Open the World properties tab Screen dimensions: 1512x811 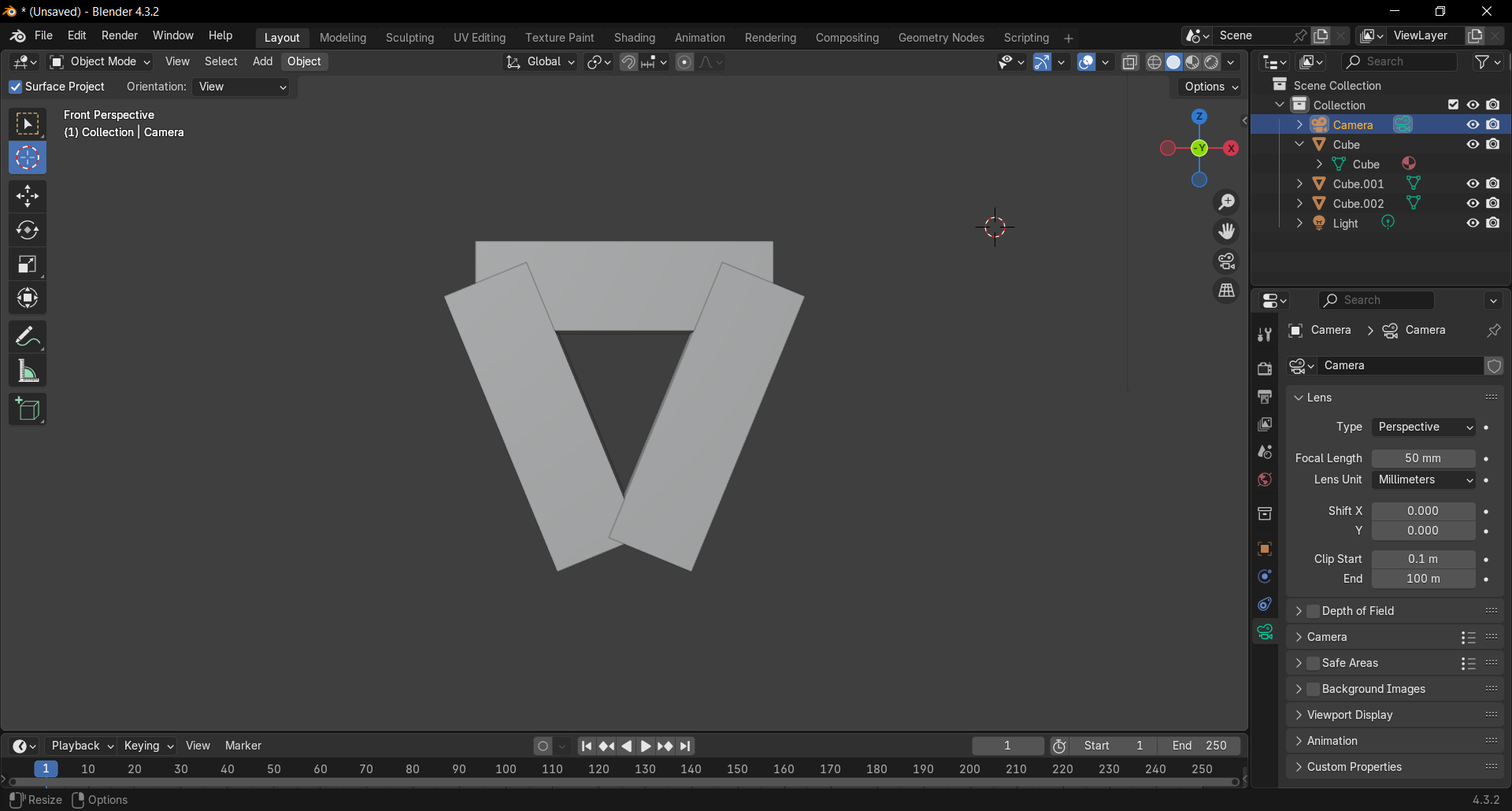click(x=1265, y=480)
